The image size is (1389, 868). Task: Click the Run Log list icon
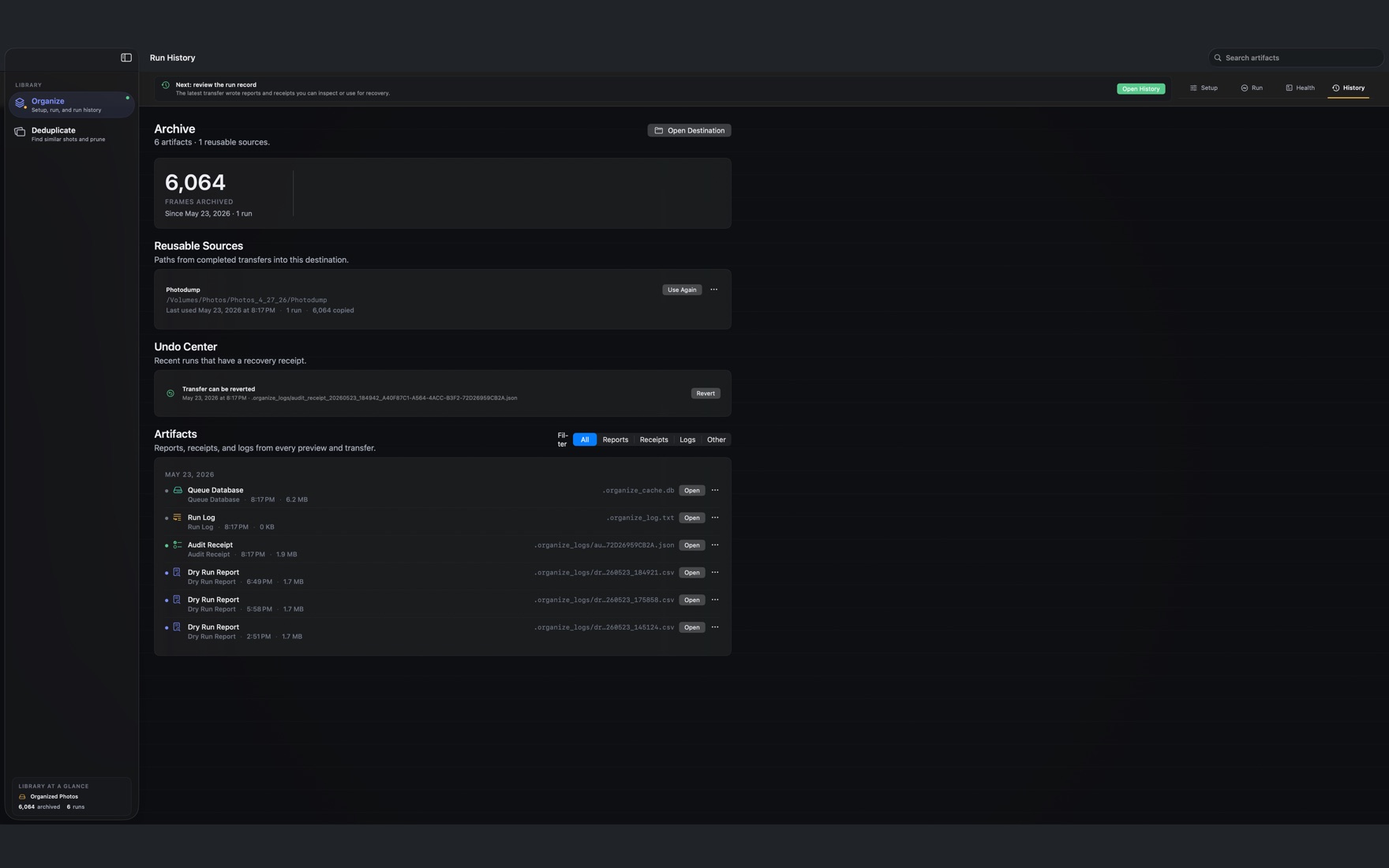[178, 518]
